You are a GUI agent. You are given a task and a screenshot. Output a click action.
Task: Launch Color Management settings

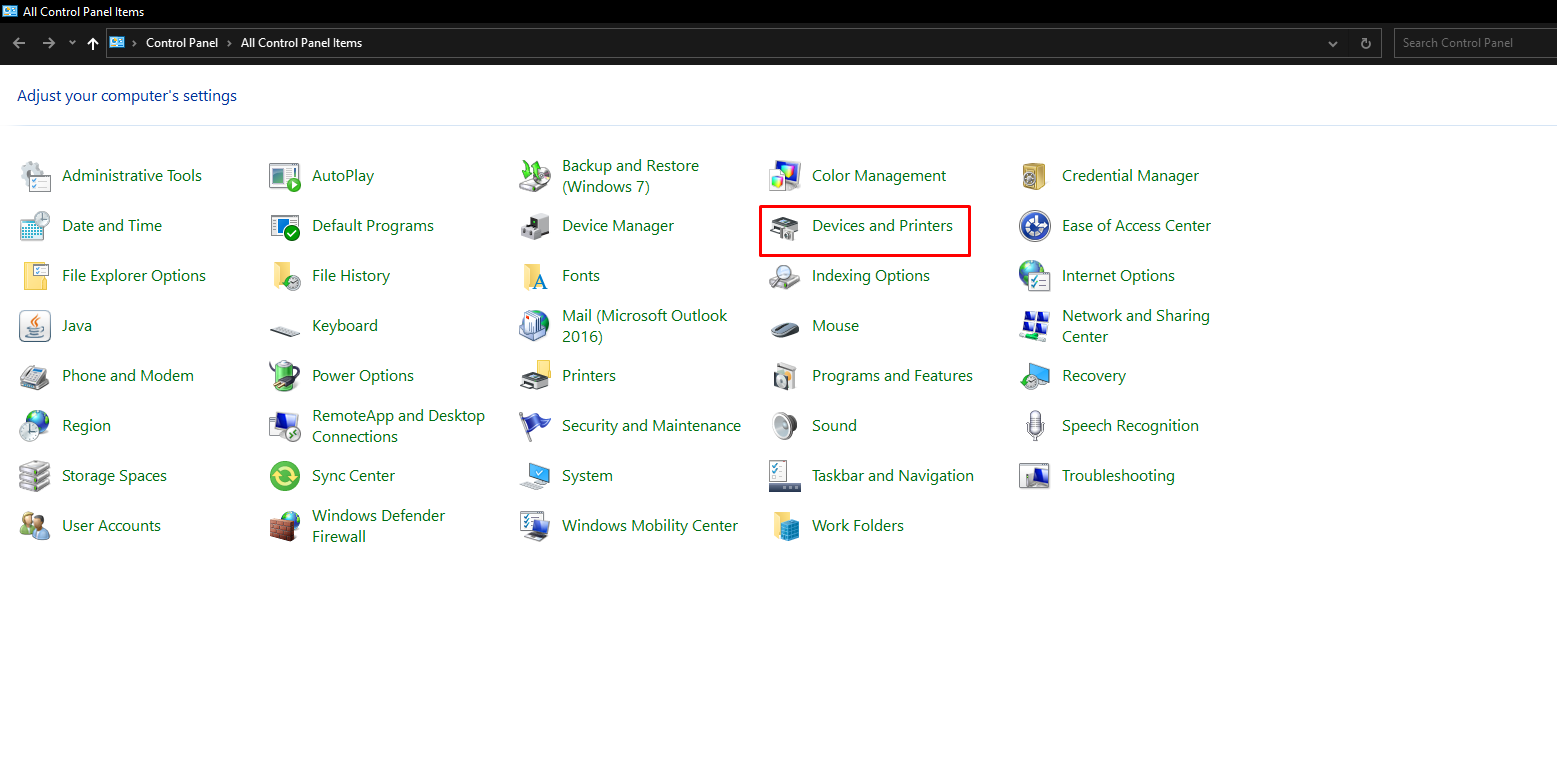[878, 175]
